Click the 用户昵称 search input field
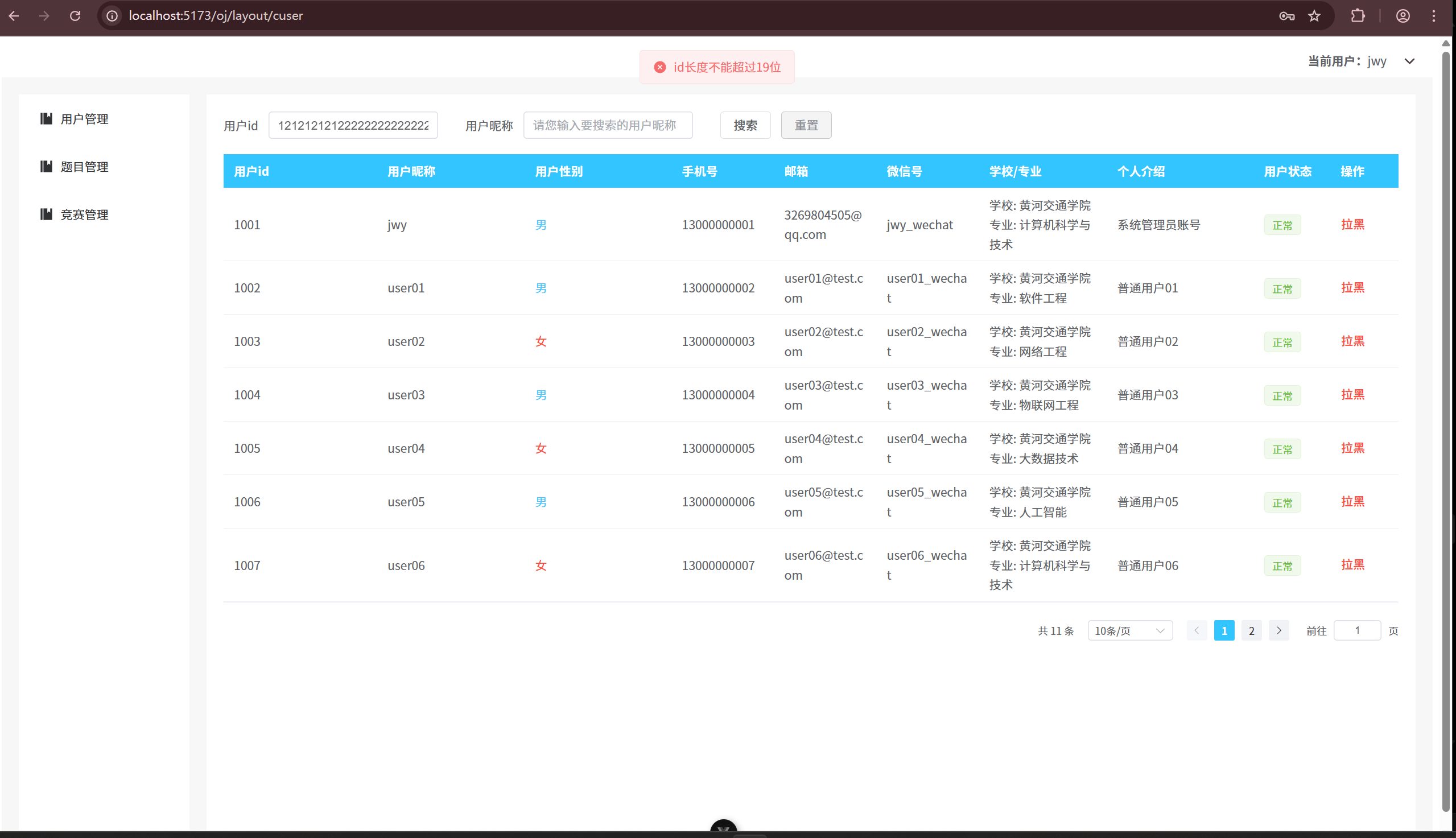Viewport: 1456px width, 838px height. click(607, 125)
